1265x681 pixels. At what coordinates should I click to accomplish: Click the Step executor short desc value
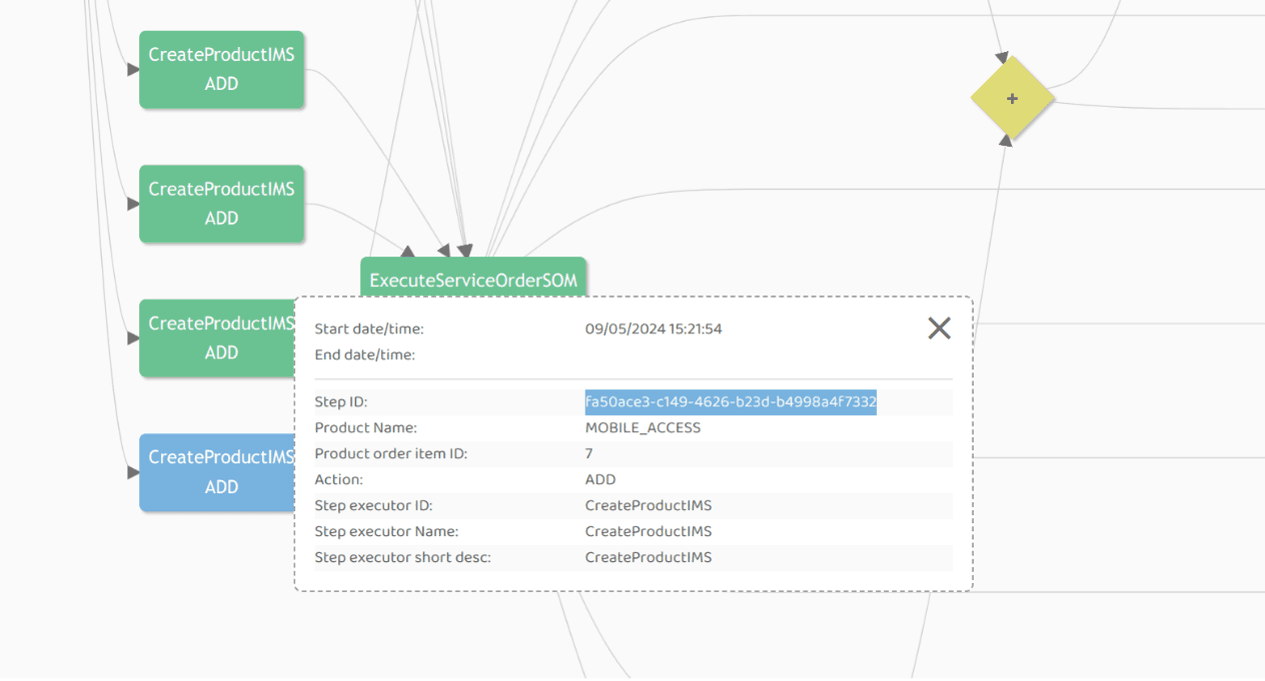[x=648, y=558]
